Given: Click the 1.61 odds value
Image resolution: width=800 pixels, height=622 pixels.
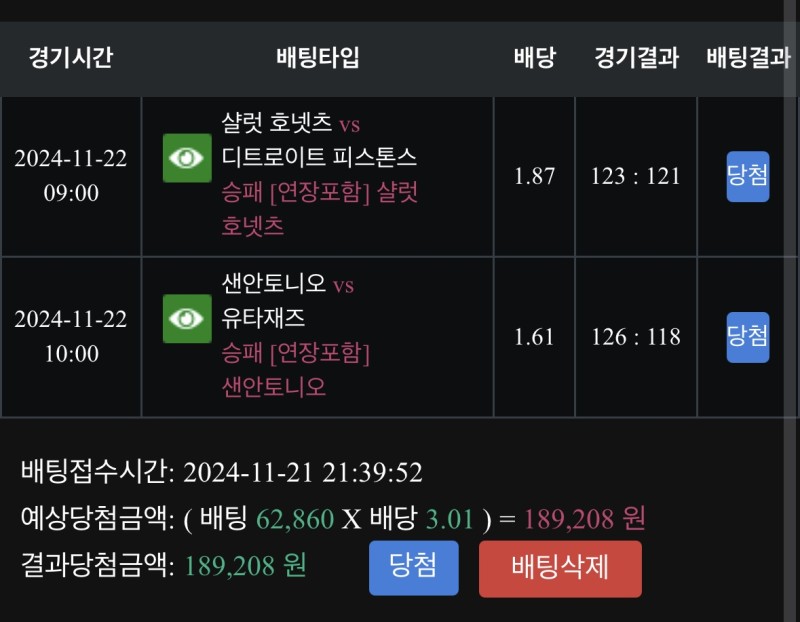Looking at the screenshot, I should point(534,338).
